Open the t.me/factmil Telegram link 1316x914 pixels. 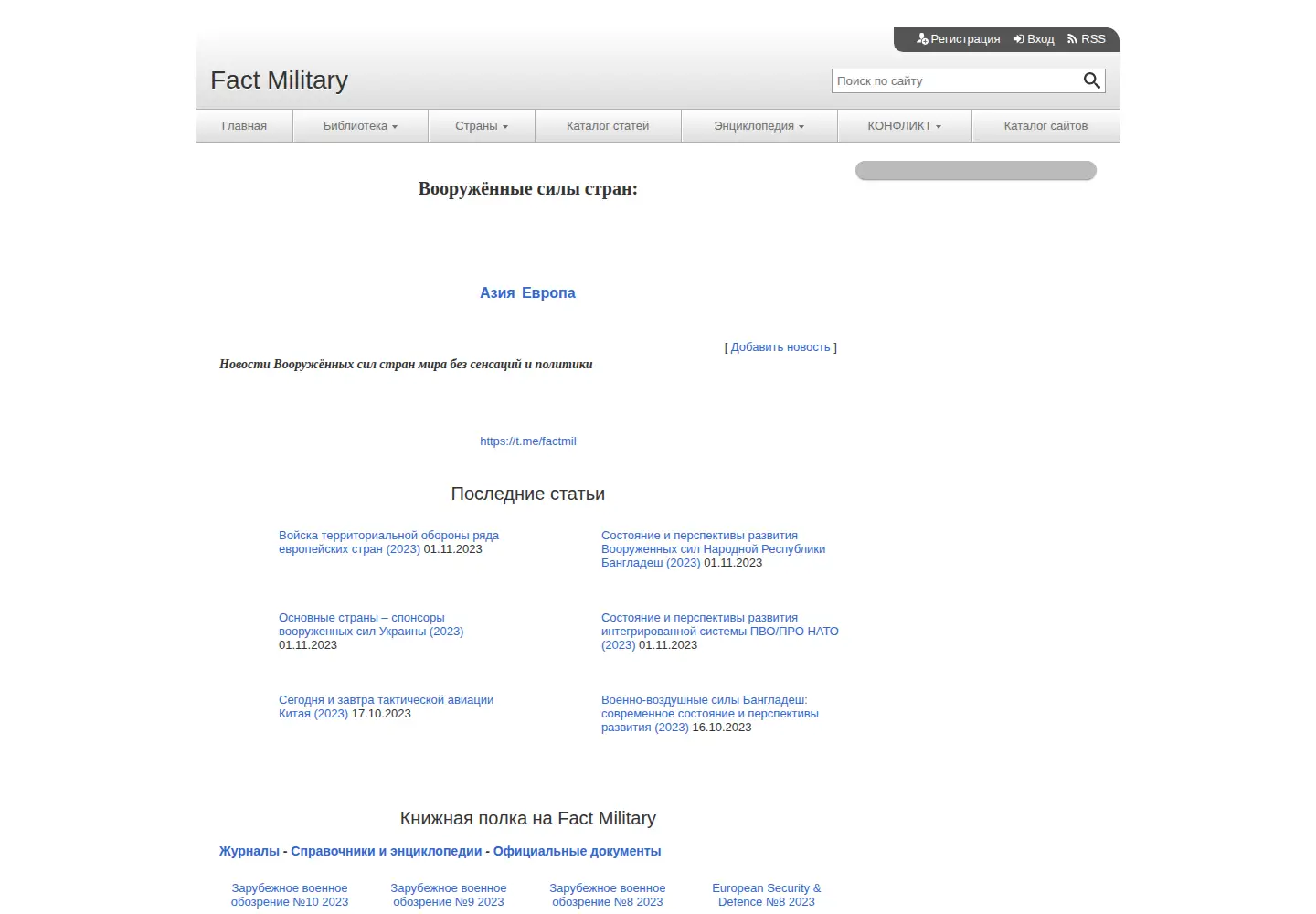(x=528, y=441)
